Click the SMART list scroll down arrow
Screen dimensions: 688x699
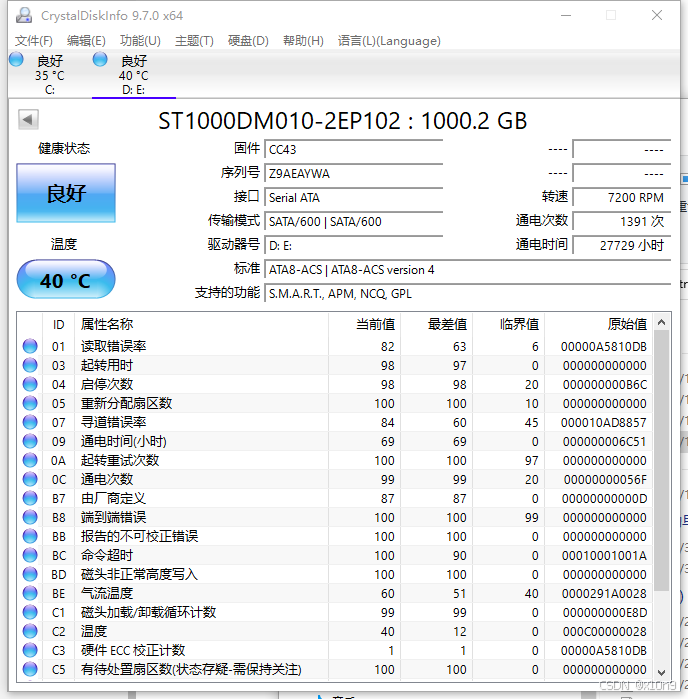point(661,672)
